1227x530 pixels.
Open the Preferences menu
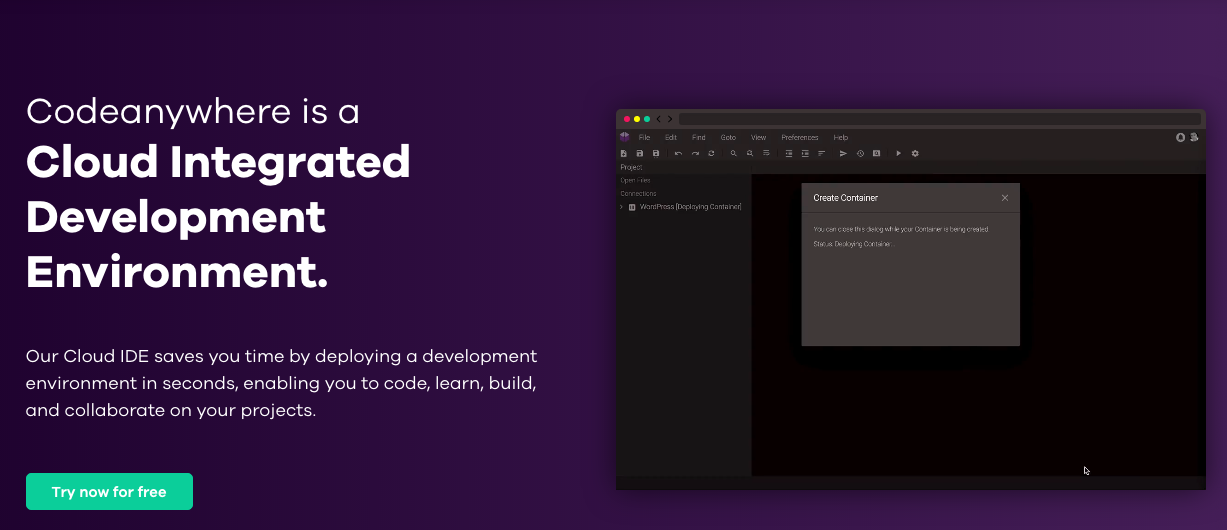click(799, 137)
